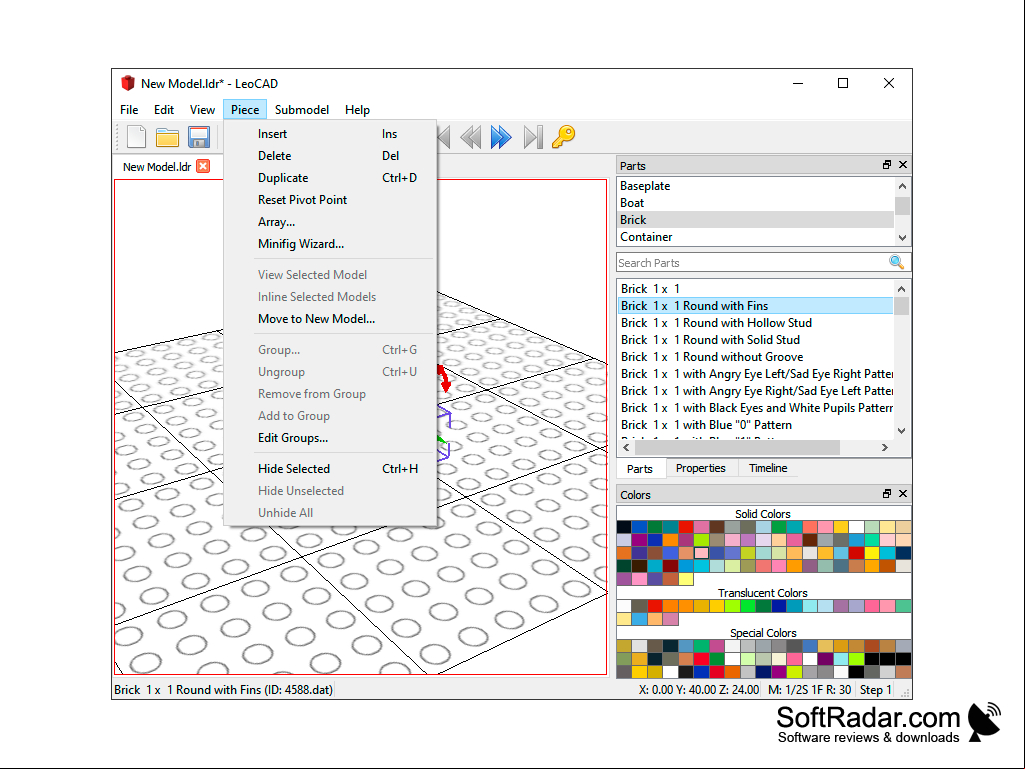Click parts list scroll-down arrow
The width and height of the screenshot is (1025, 769).
pyautogui.click(x=901, y=430)
